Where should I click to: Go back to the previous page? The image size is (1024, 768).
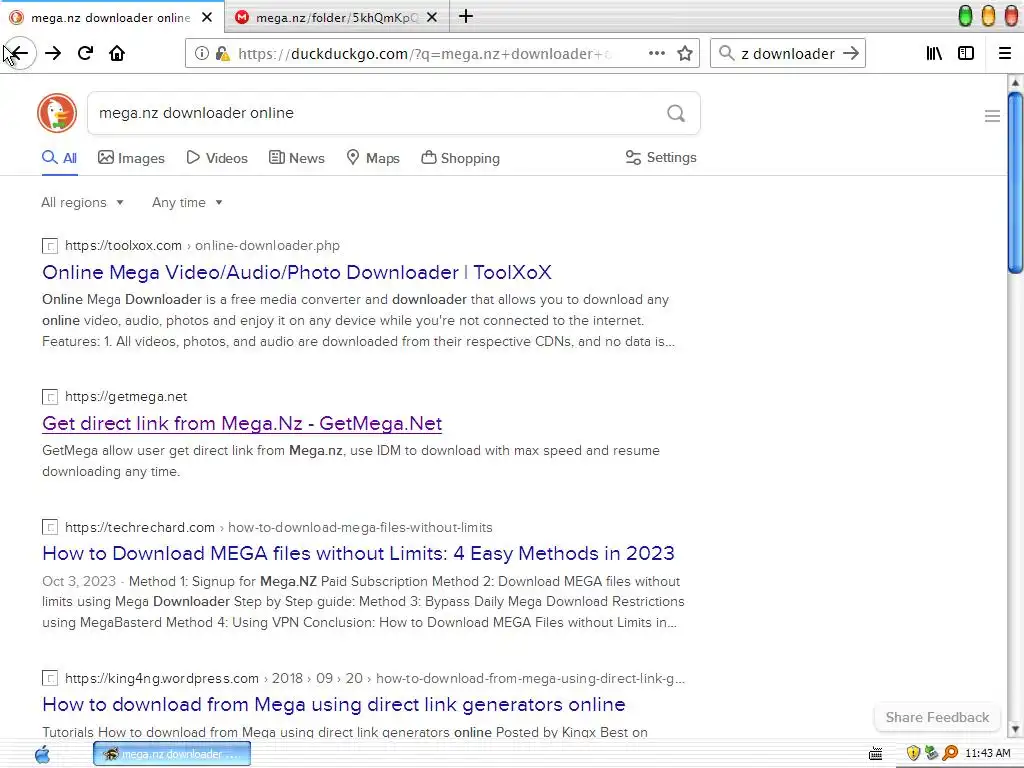coord(20,53)
